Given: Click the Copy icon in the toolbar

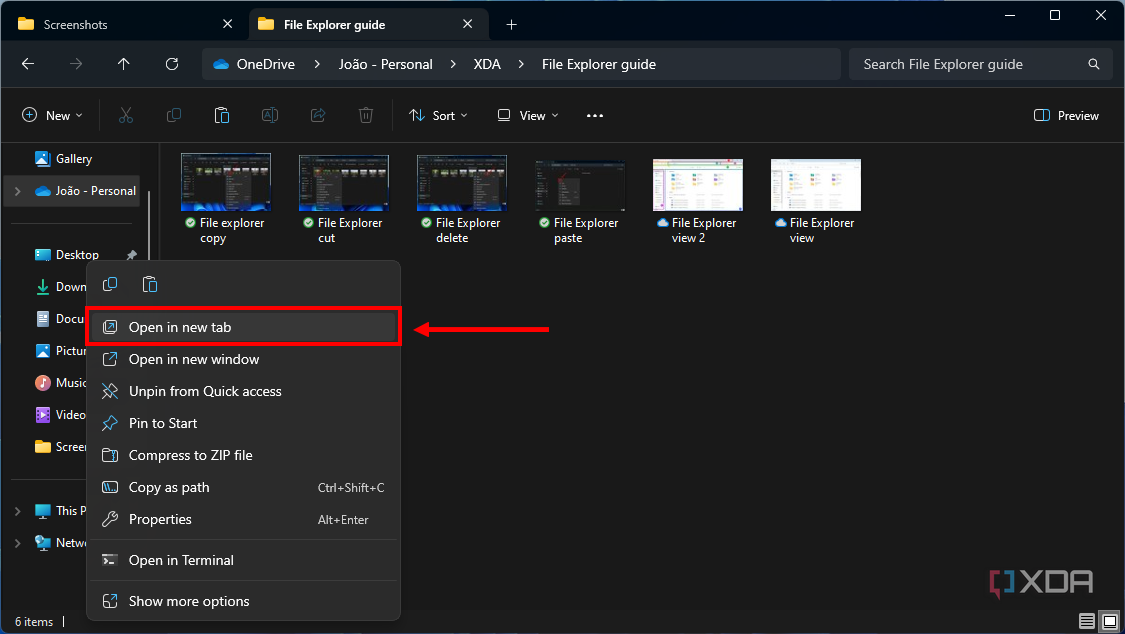Looking at the screenshot, I should click(173, 115).
